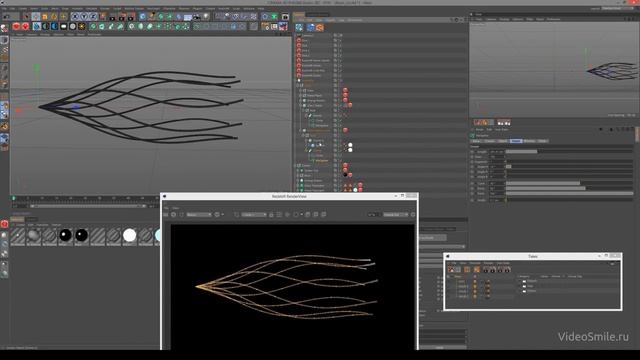This screenshot has width=640, height=360.
Task: Click the white rounded rectangle toolbar icon
Action: coord(63,27)
